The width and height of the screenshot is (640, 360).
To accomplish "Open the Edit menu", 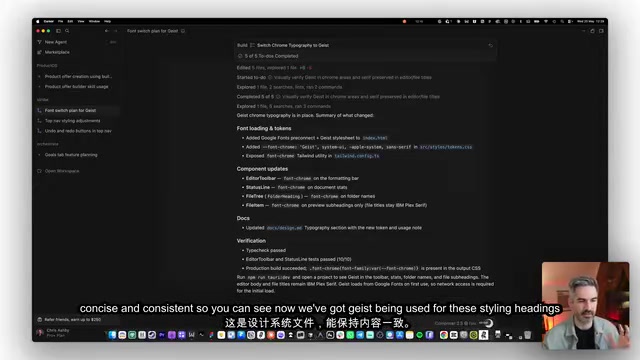I will 70,21.
